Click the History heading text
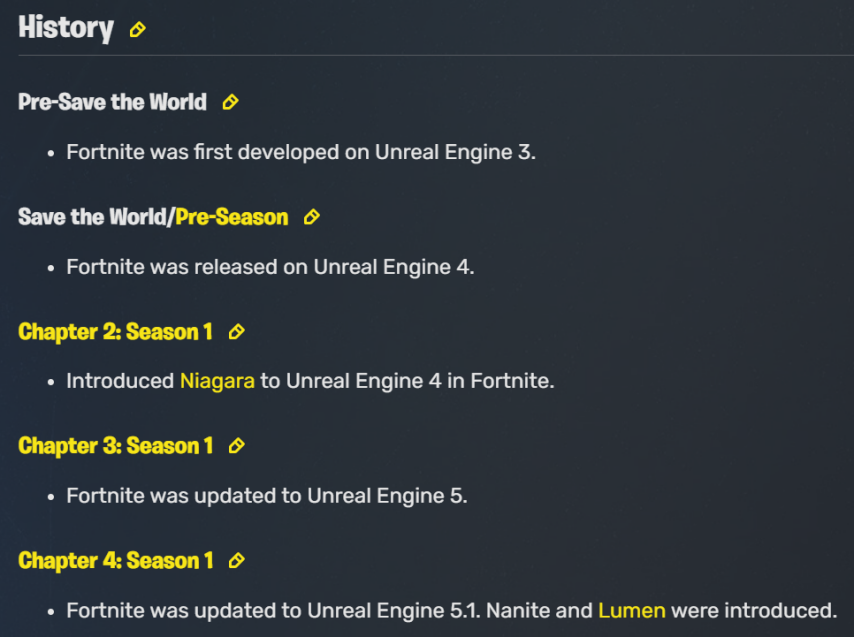The image size is (854, 637). click(x=66, y=28)
